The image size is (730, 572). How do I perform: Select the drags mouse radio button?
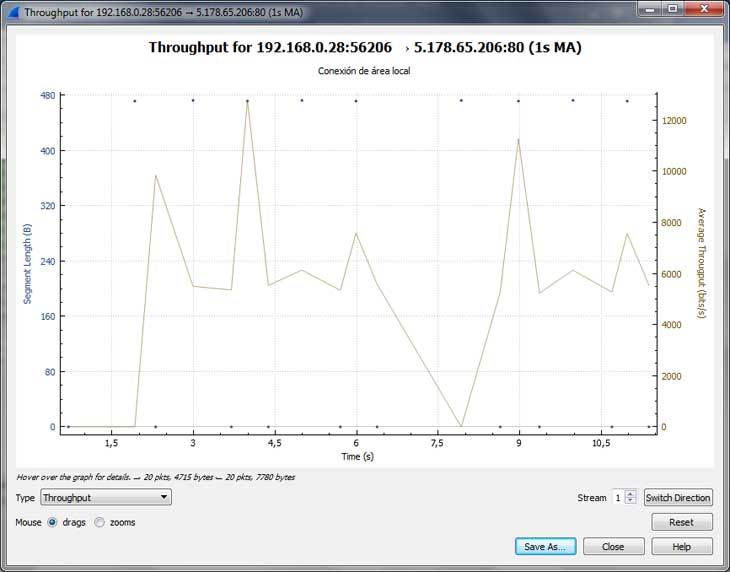pos(52,522)
